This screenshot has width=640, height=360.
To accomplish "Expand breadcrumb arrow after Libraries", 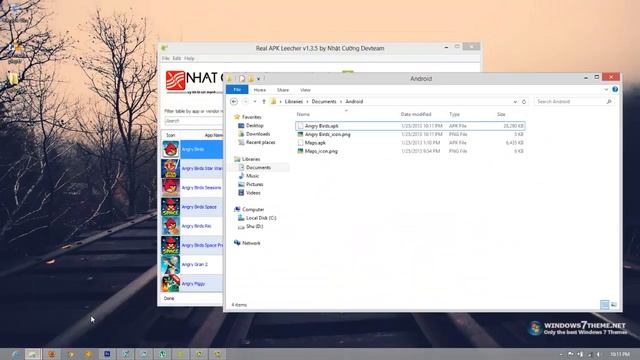I will click(307, 102).
